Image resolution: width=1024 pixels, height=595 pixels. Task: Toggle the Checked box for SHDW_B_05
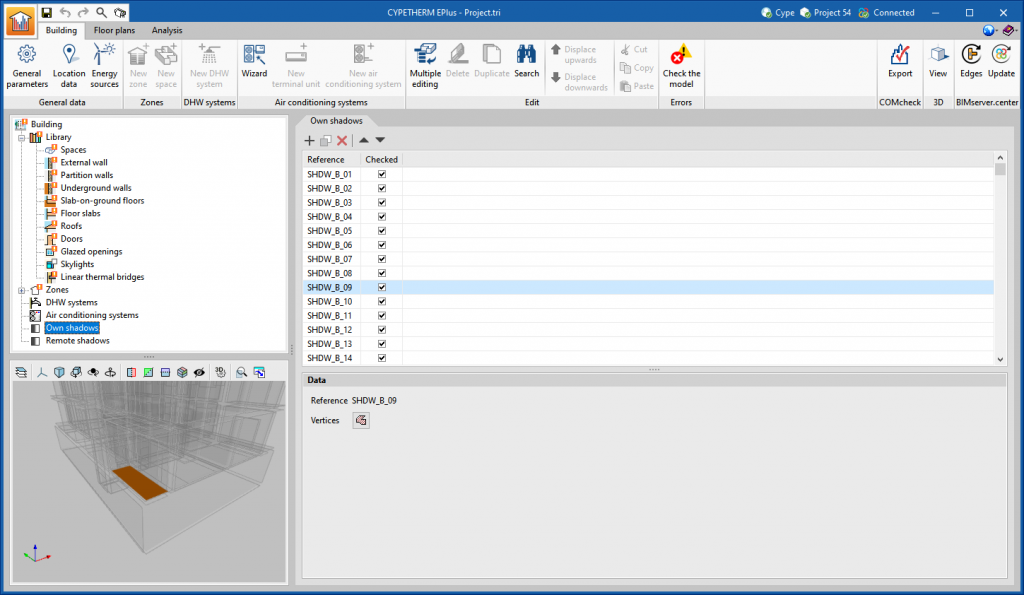click(x=381, y=231)
